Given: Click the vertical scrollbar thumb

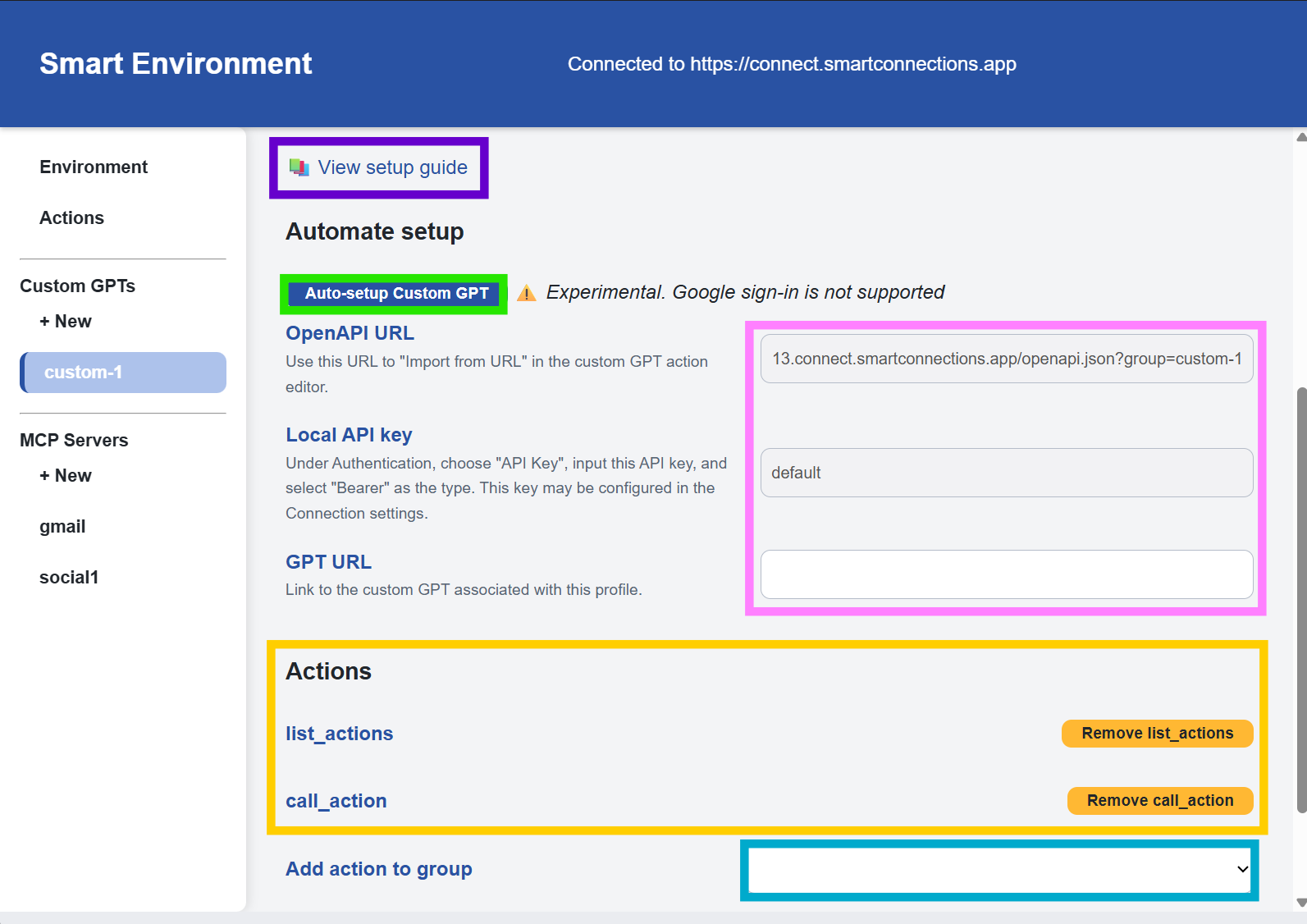Looking at the screenshot, I should [x=1301, y=599].
